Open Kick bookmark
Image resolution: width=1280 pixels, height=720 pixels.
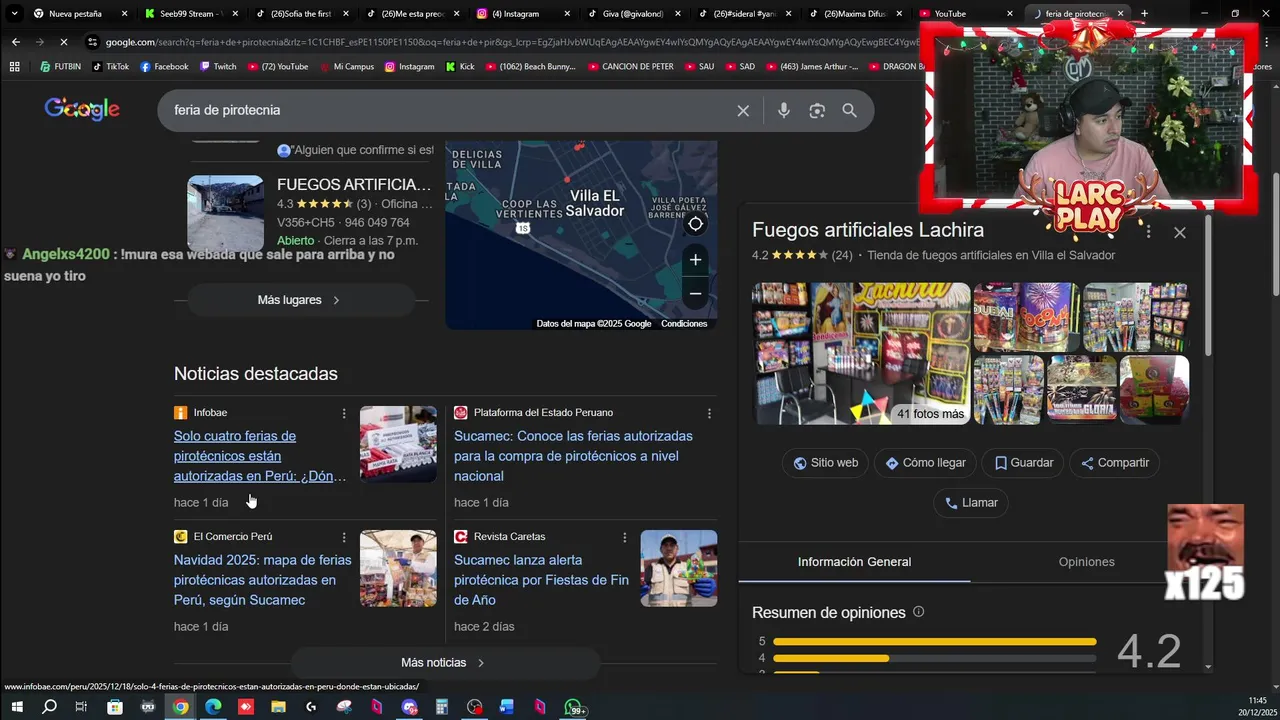pyautogui.click(x=460, y=67)
